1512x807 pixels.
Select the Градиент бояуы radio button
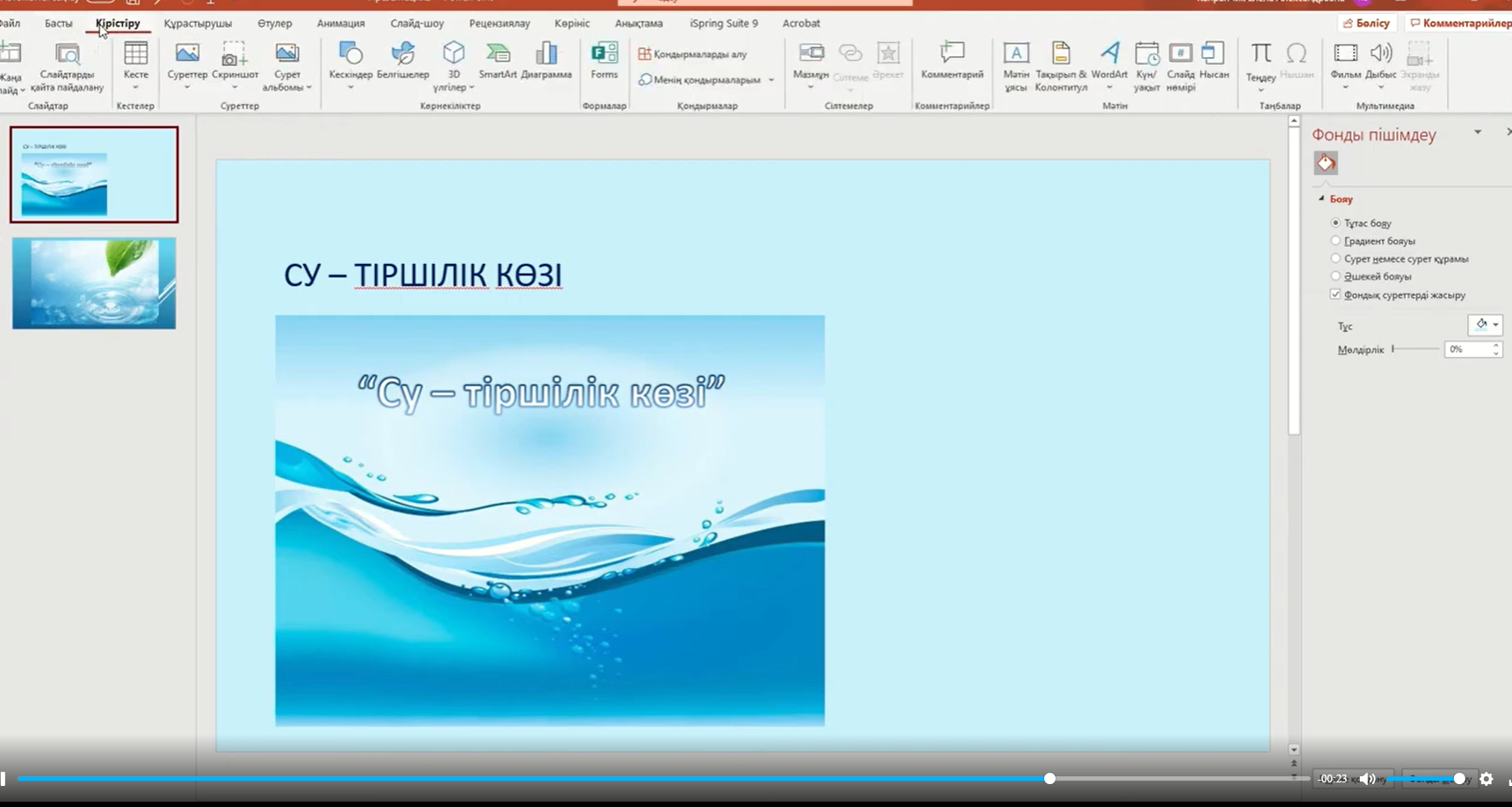pos(1335,241)
